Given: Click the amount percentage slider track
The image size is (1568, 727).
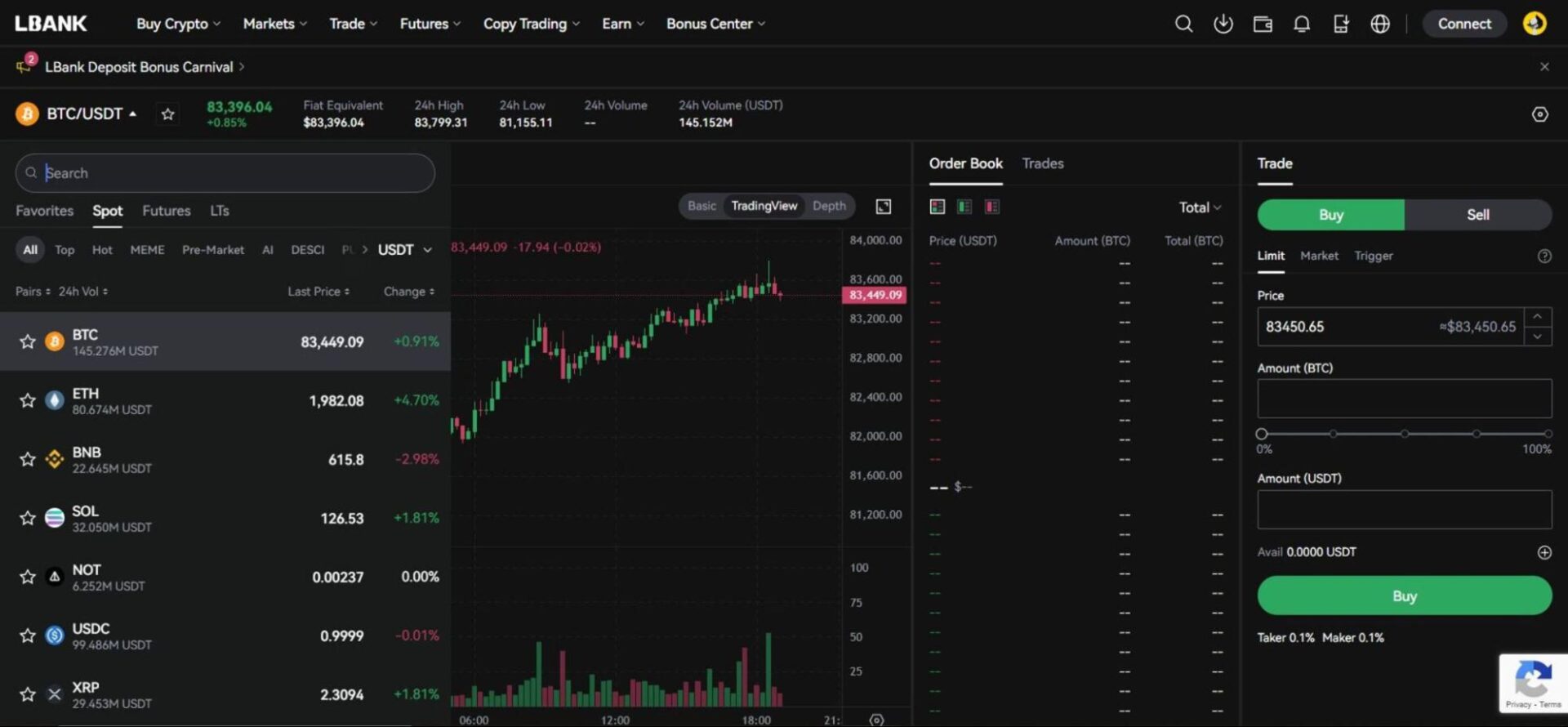Looking at the screenshot, I should click(1405, 434).
